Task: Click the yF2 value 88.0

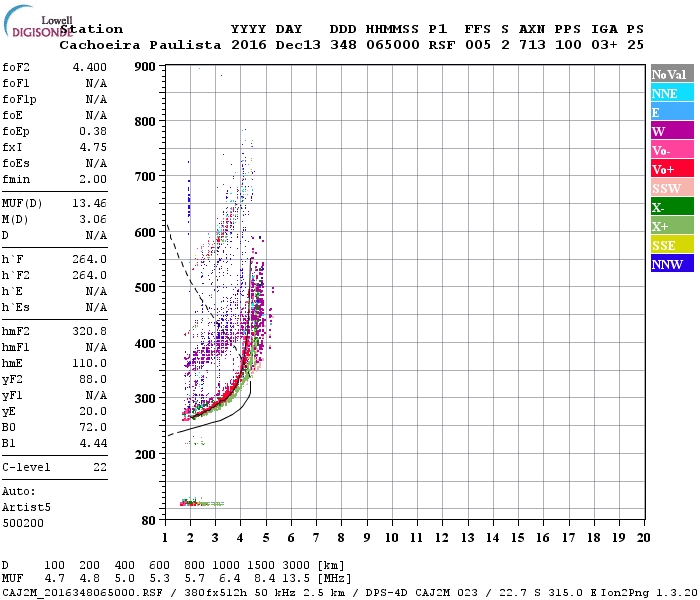Action: pos(93,379)
